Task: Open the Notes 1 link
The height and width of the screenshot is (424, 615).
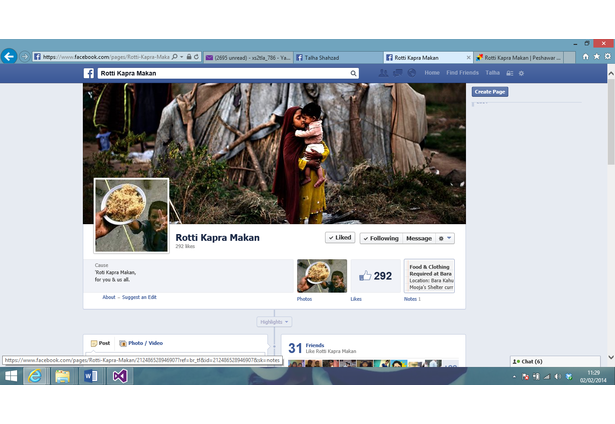Action: click(x=412, y=299)
